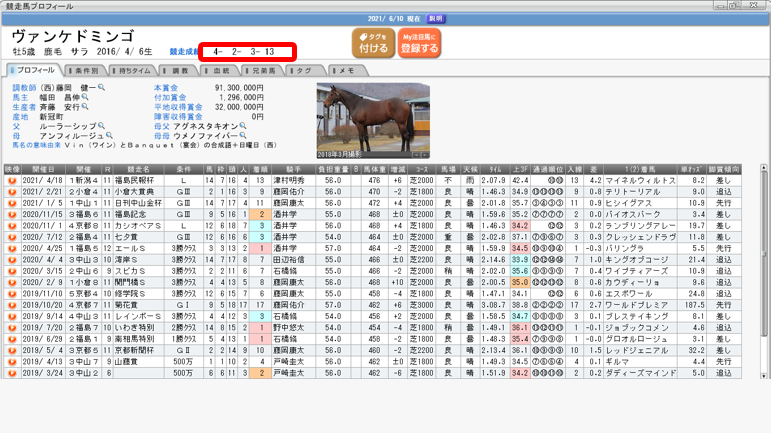This screenshot has height=433, width=771.
Task: Click the My注目馬に登録する button
Action: pyautogui.click(x=420, y=42)
